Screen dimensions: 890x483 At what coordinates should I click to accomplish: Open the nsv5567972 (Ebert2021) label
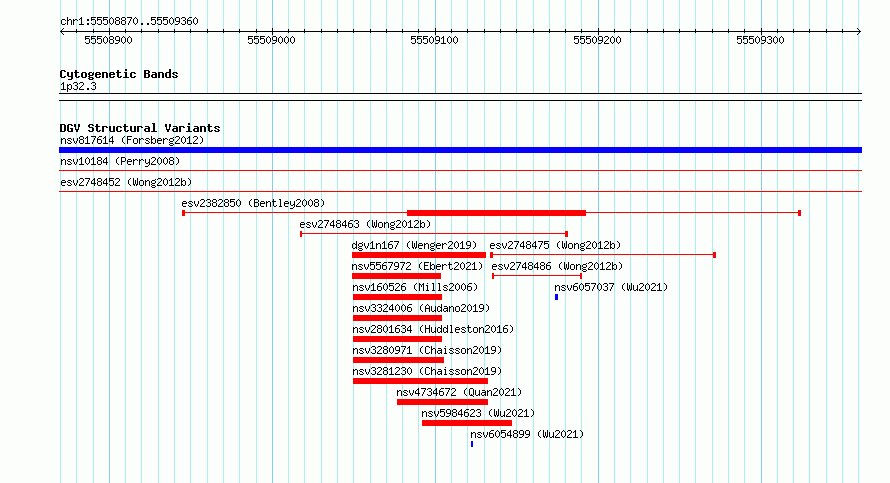[417, 266]
